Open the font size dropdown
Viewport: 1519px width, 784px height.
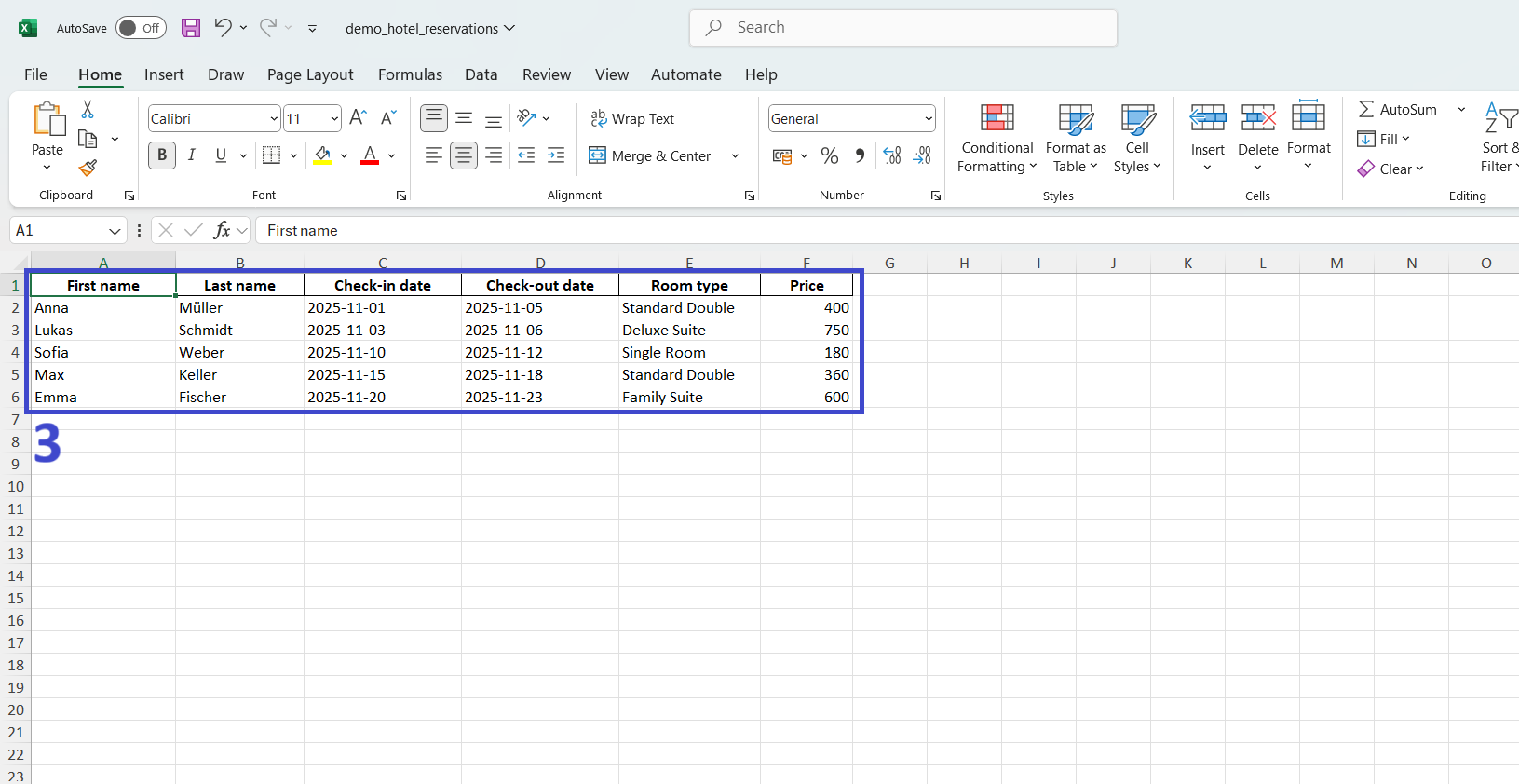pyautogui.click(x=334, y=118)
